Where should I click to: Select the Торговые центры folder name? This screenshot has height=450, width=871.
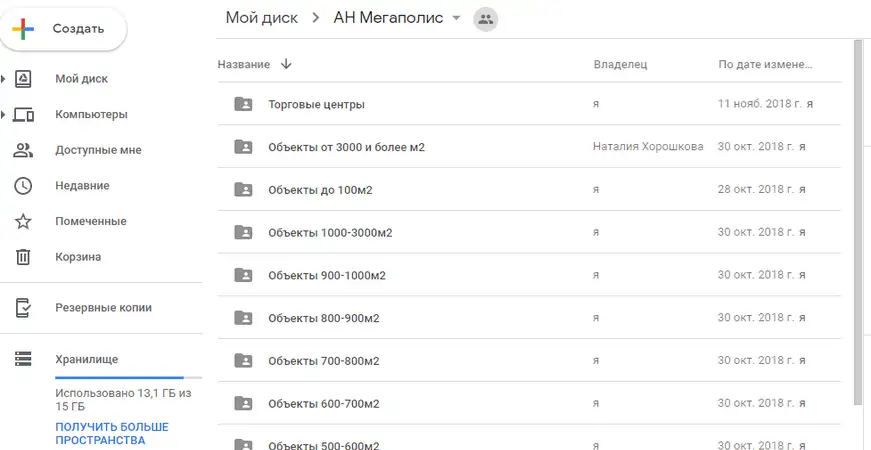(x=317, y=104)
